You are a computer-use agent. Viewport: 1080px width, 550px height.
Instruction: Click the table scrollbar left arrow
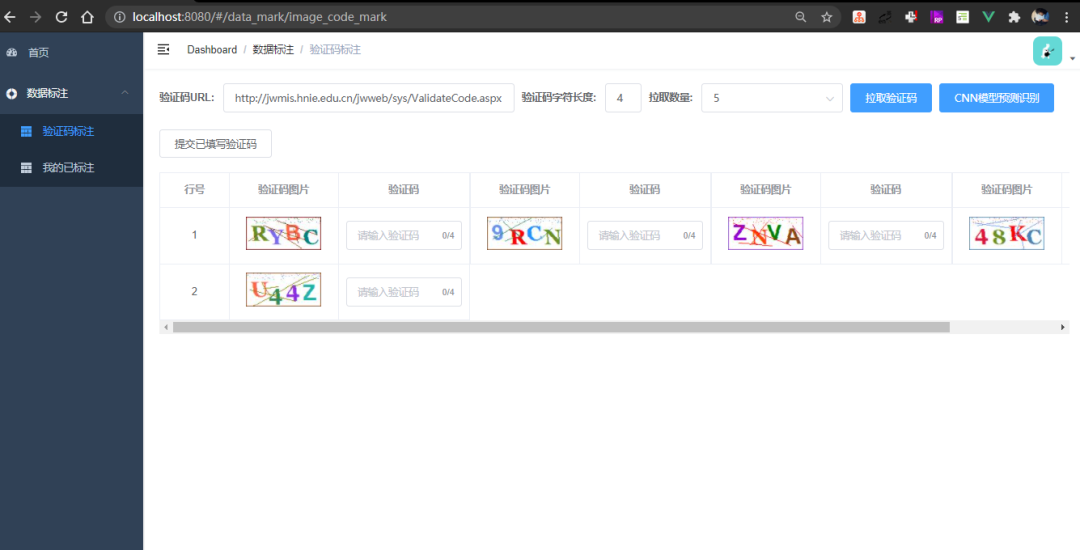165,327
